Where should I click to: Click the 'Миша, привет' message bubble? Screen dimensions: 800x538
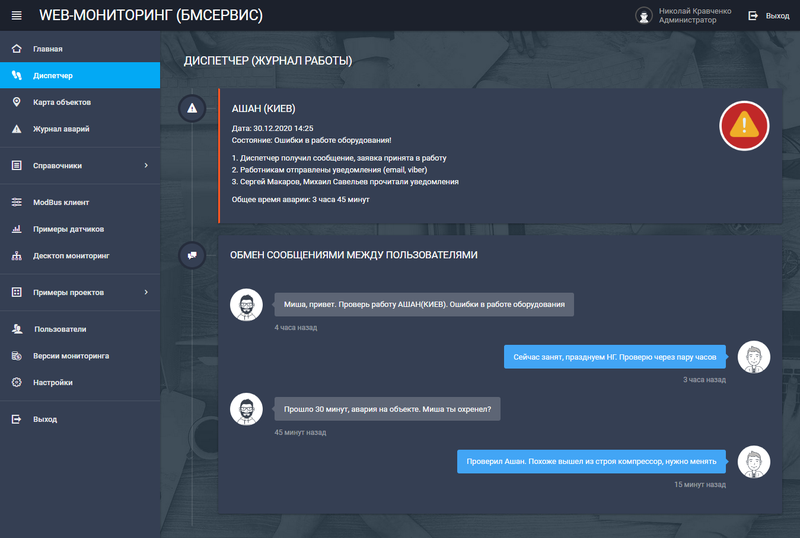(424, 304)
